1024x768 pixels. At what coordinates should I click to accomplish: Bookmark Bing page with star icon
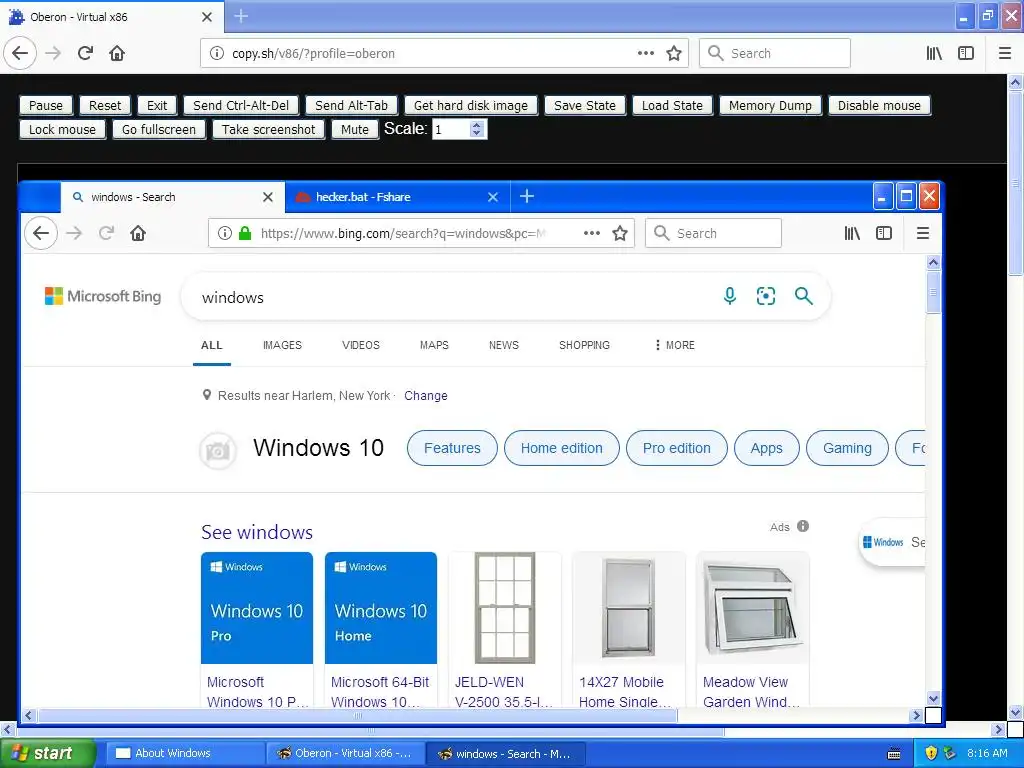point(620,233)
